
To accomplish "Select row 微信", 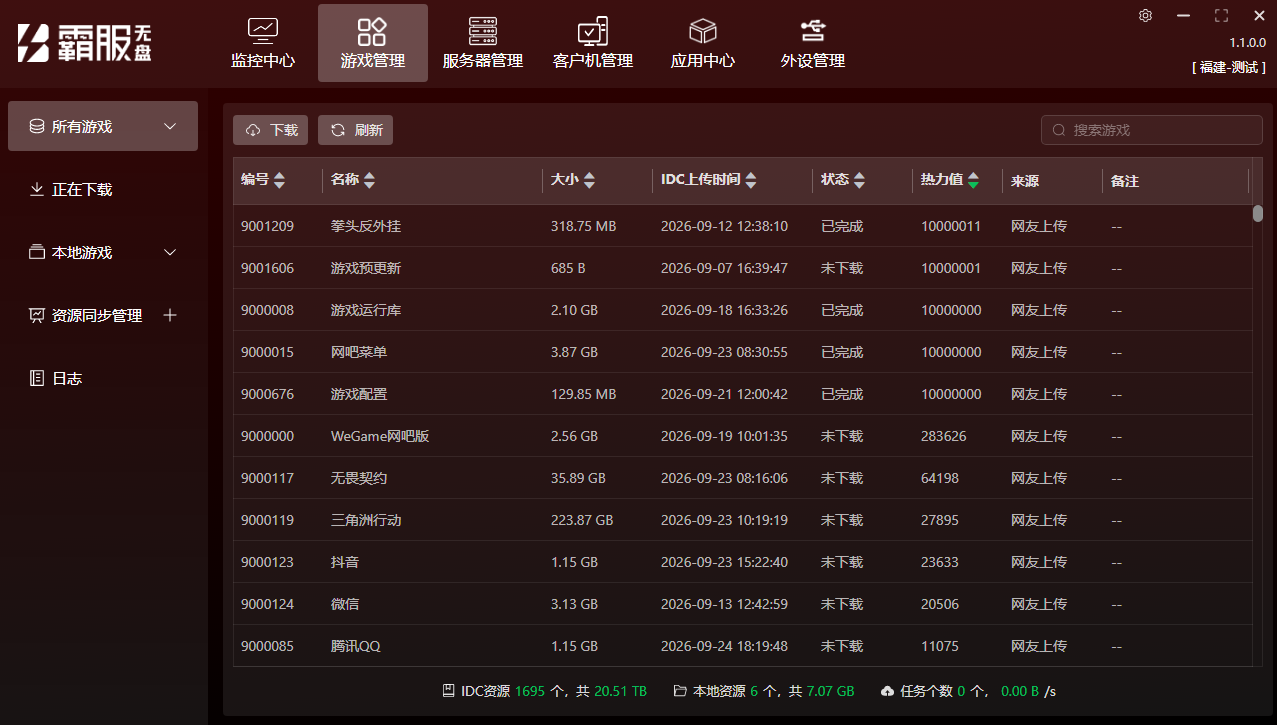I will tap(742, 604).
